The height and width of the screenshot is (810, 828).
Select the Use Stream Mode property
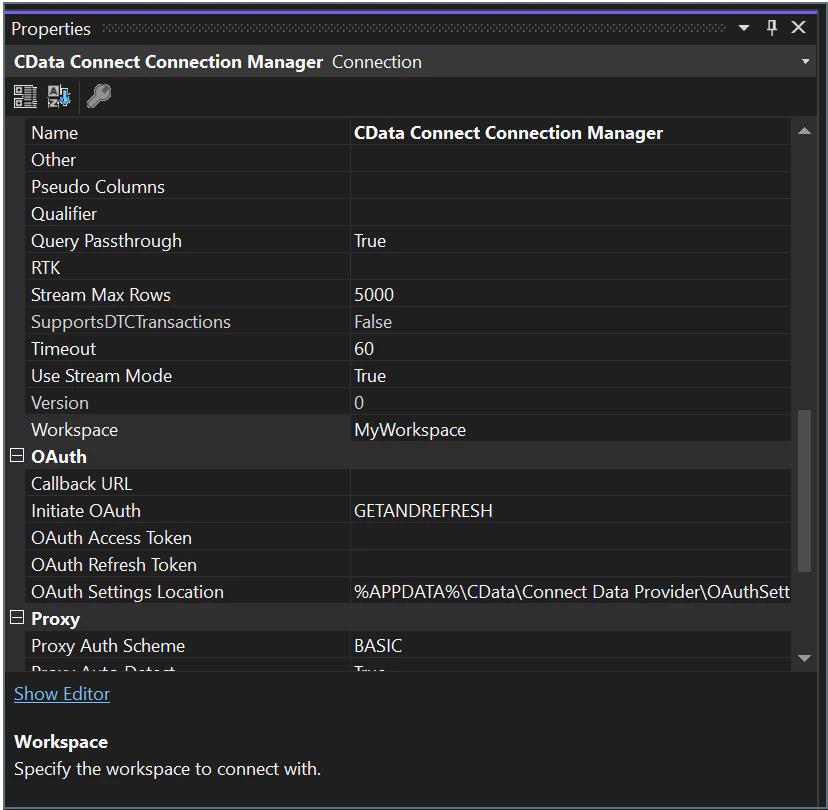click(187, 375)
